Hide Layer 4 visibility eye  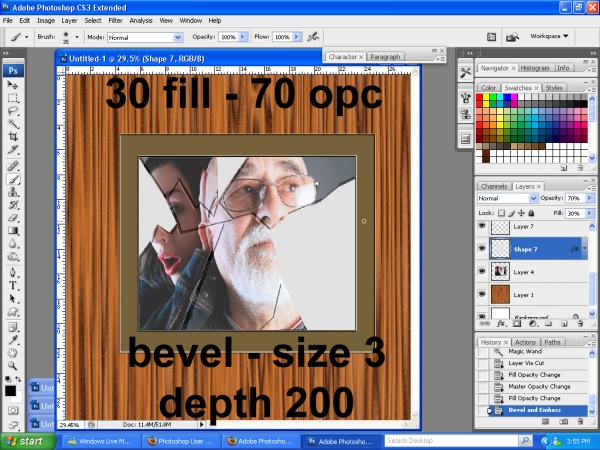482,271
